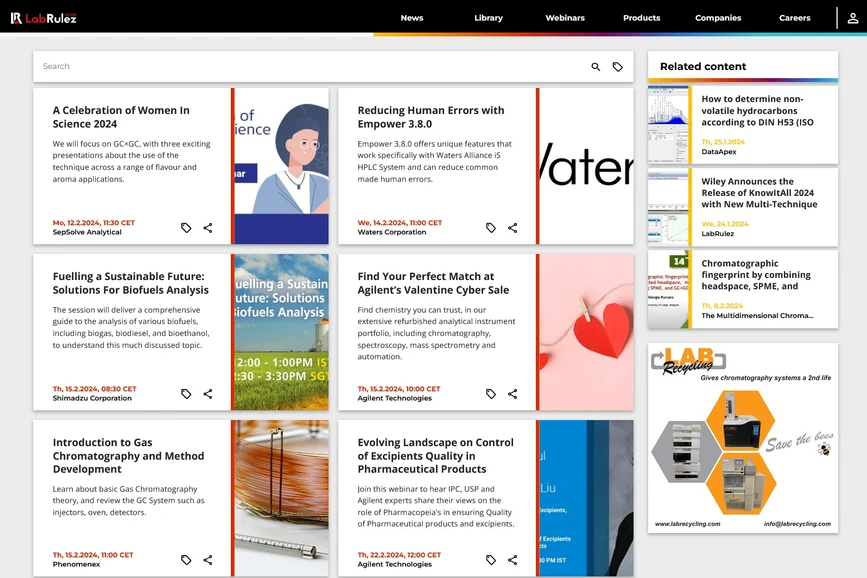Share the Women In Science webinar
This screenshot has height=578, width=867.
point(208,228)
